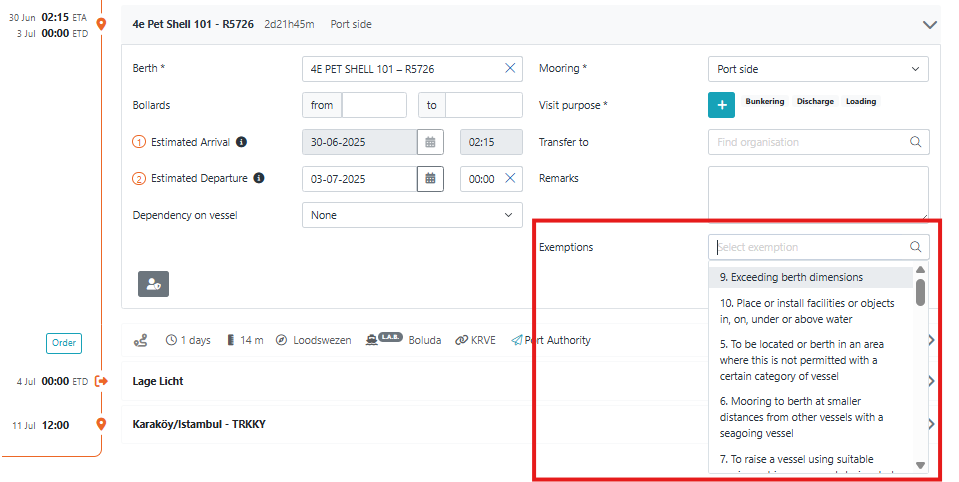Click the Order button

coord(64,343)
